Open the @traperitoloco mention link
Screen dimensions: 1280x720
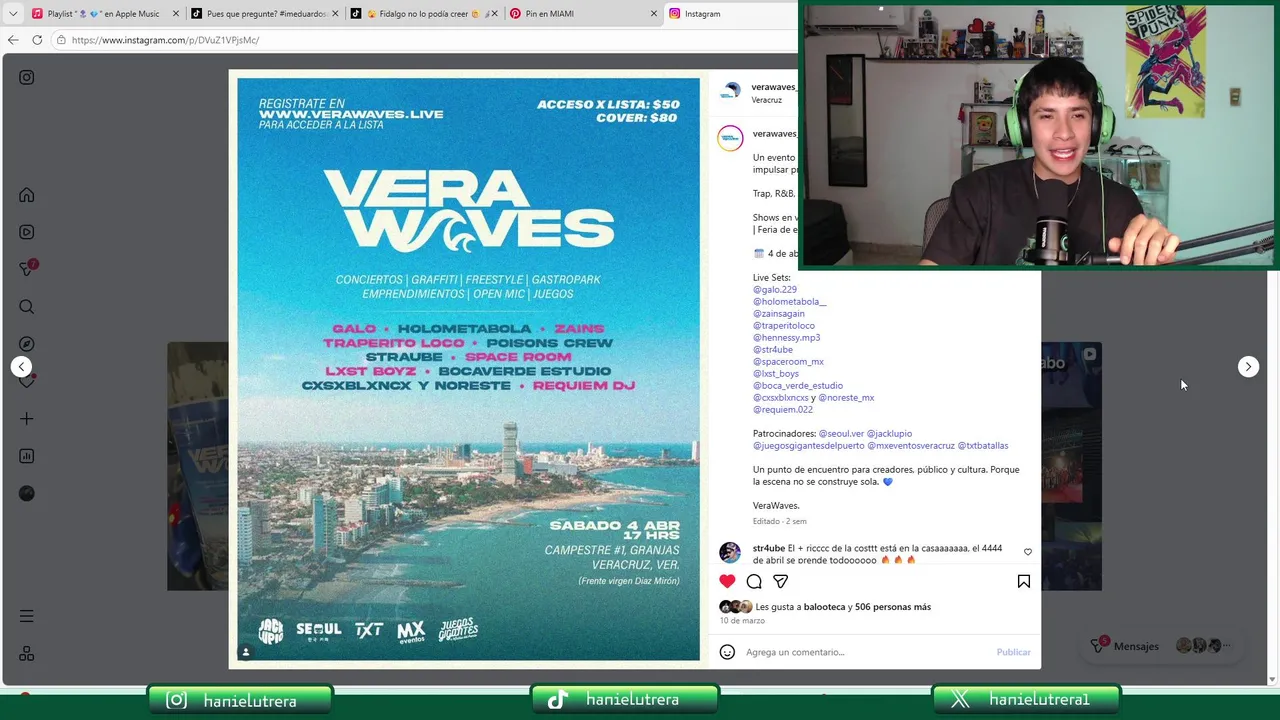coord(784,326)
